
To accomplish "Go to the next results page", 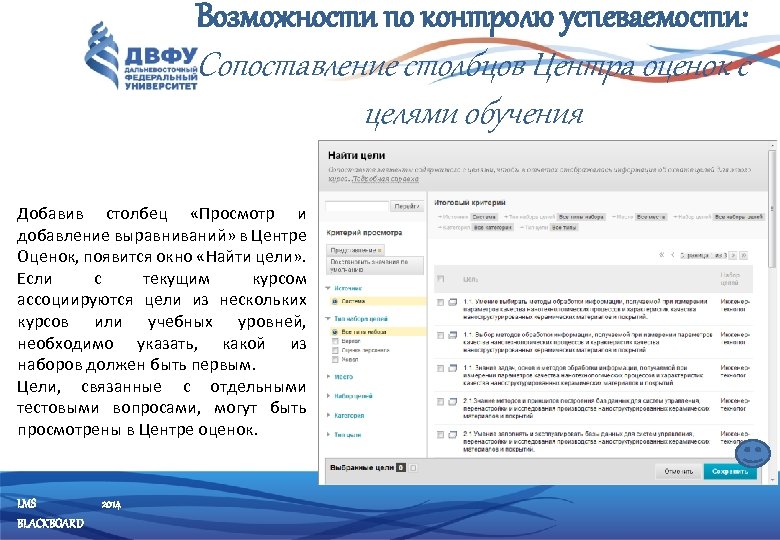I will [x=732, y=255].
